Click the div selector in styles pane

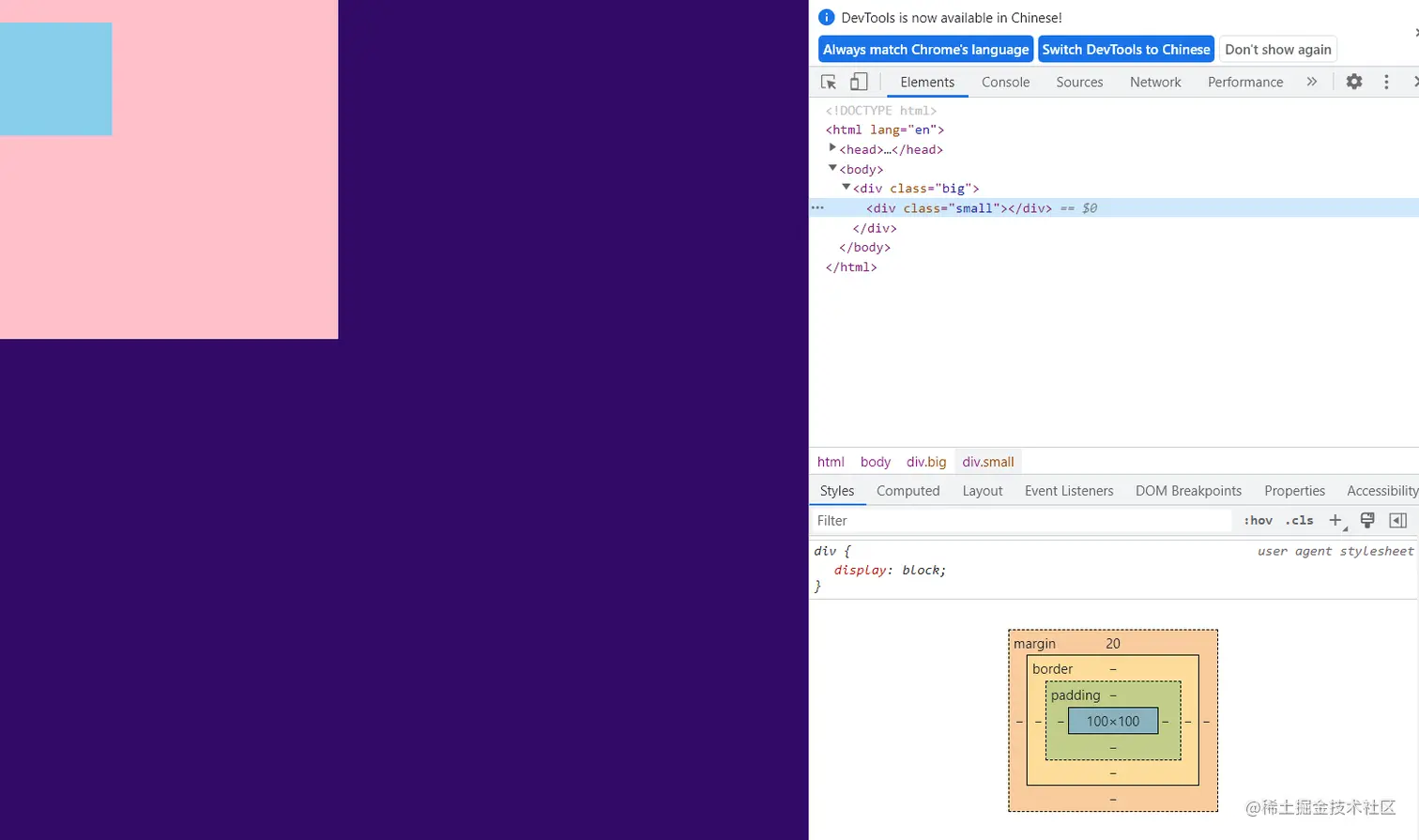(x=825, y=551)
